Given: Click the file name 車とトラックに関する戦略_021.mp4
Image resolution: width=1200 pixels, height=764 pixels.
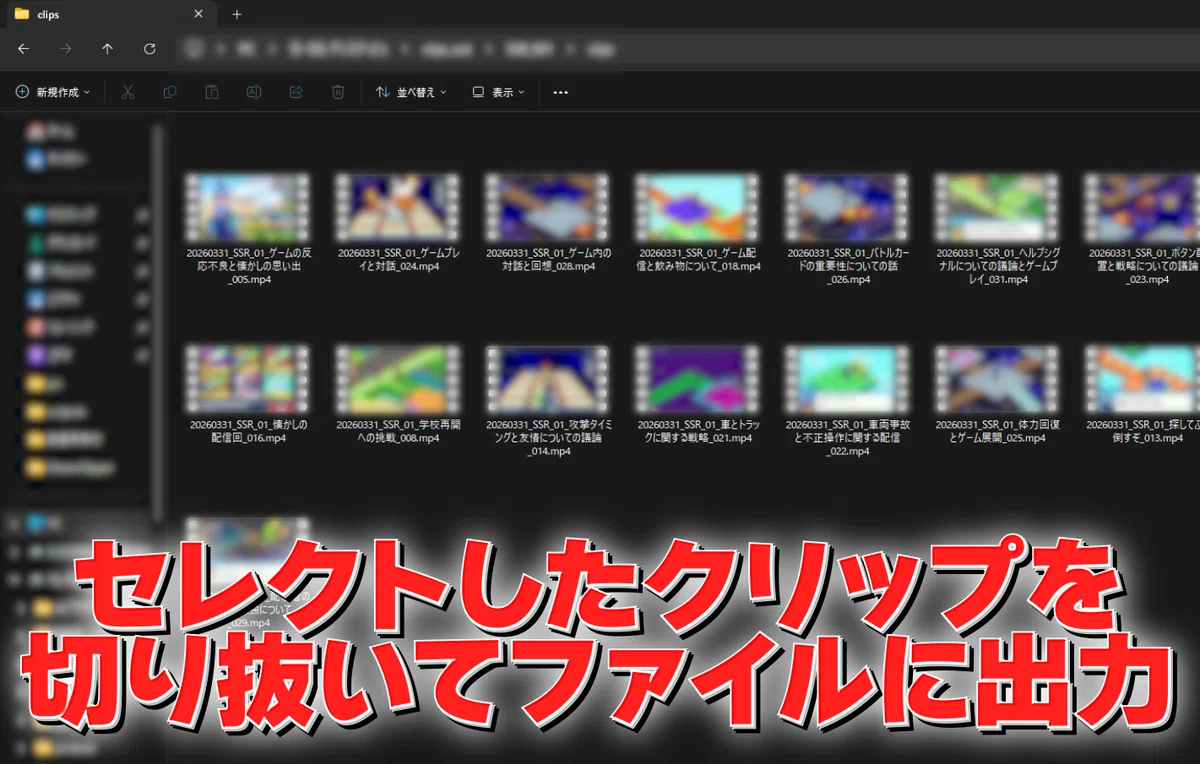Looking at the screenshot, I should tap(698, 432).
